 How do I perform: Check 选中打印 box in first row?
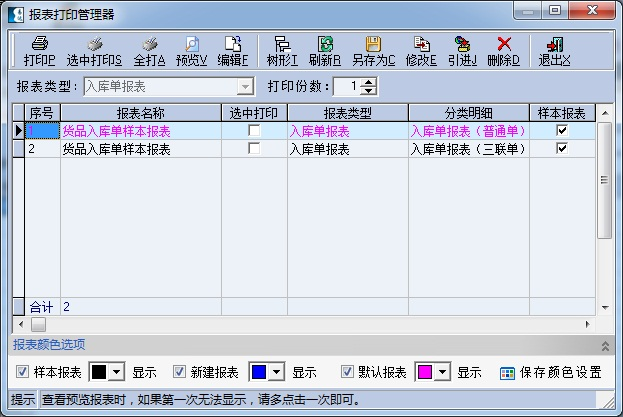pyautogui.click(x=254, y=131)
